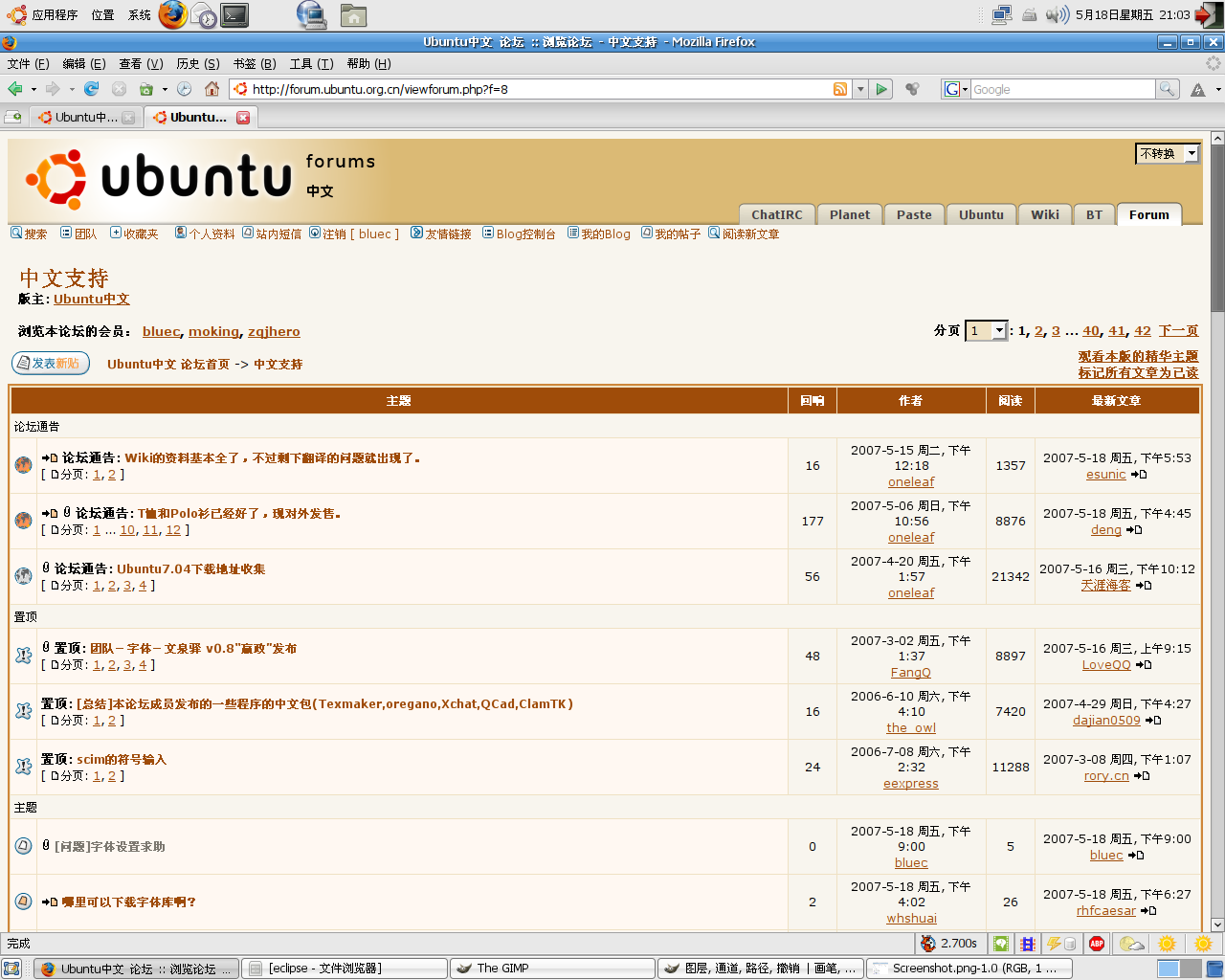
Task: Open the terminal launcher in top panel
Action: (234, 14)
